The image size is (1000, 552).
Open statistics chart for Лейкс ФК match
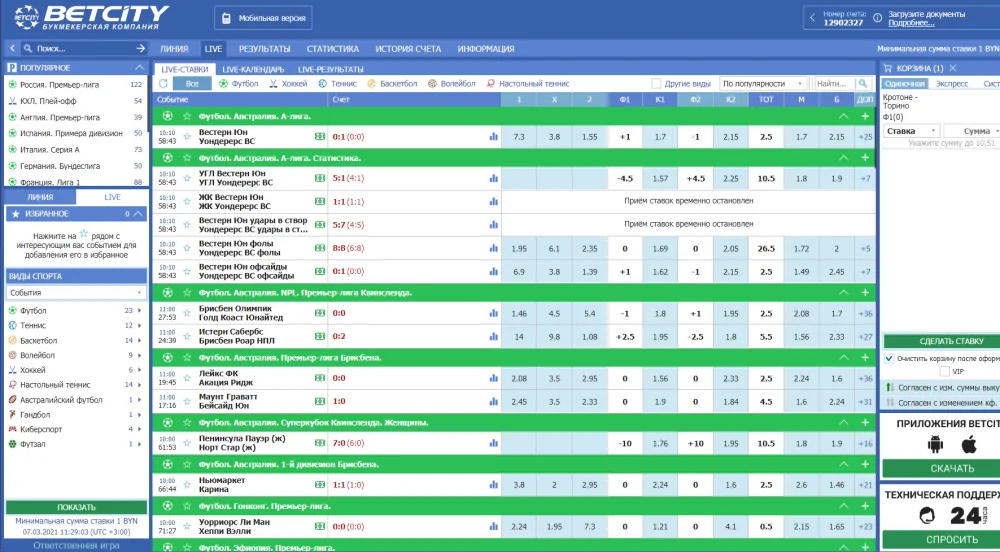point(493,379)
